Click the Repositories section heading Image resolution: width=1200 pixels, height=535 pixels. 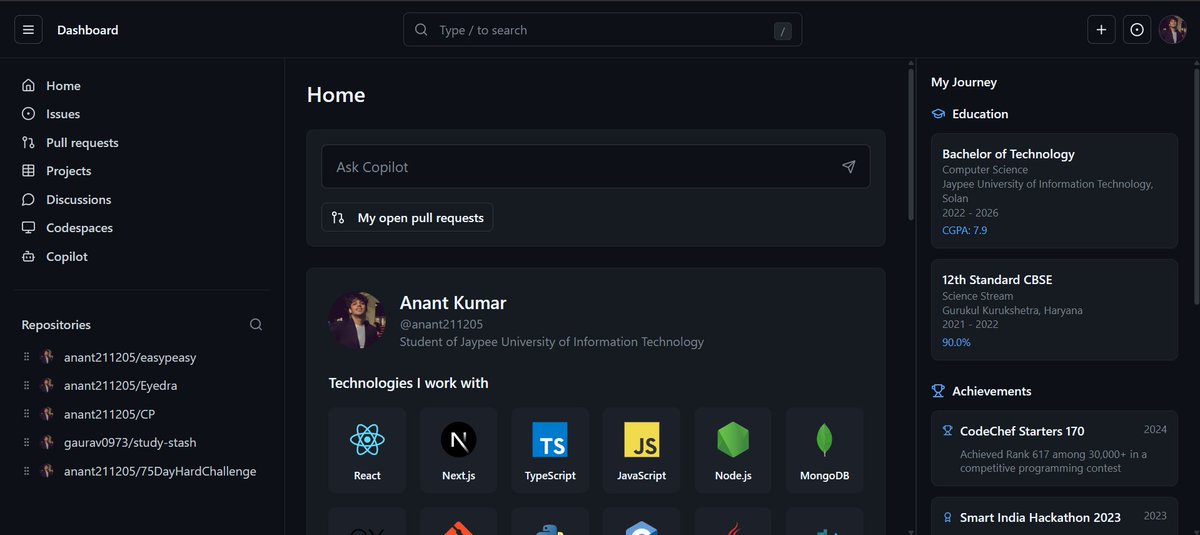[x=56, y=325]
